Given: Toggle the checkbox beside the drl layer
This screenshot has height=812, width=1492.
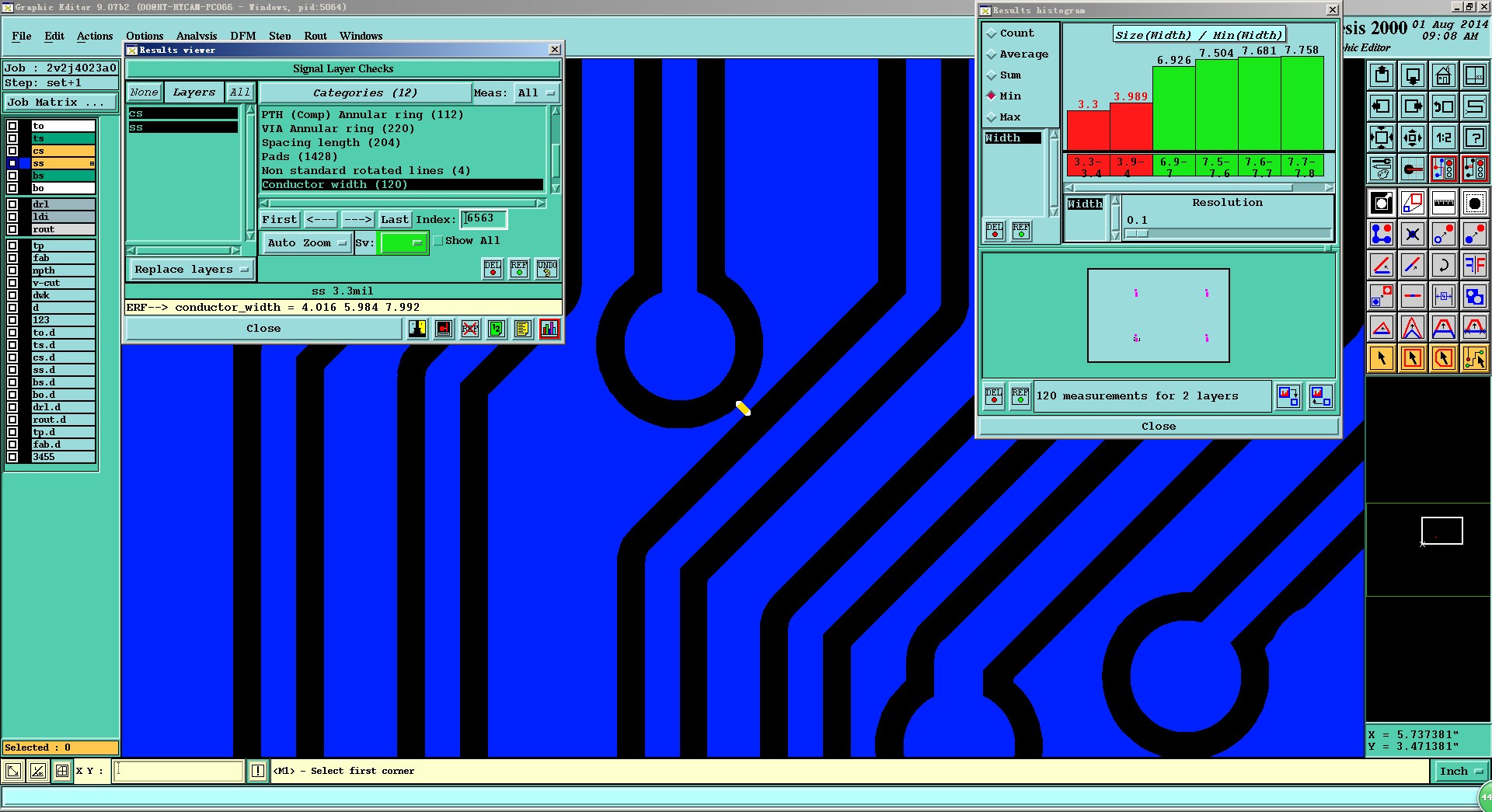Looking at the screenshot, I should pos(12,204).
